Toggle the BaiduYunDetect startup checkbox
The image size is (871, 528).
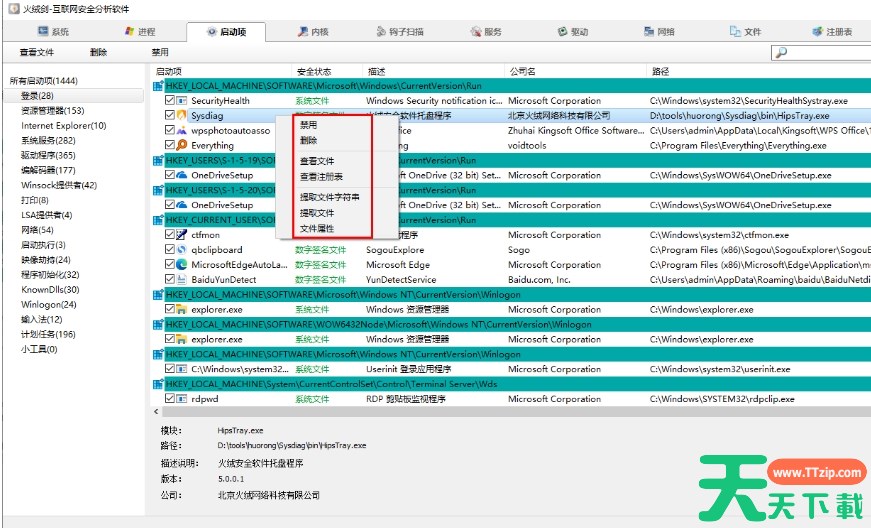tap(170, 280)
